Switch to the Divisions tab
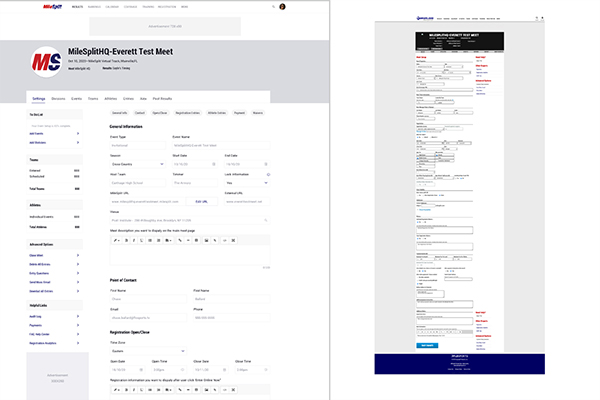This screenshot has height=400, width=600. (59, 99)
